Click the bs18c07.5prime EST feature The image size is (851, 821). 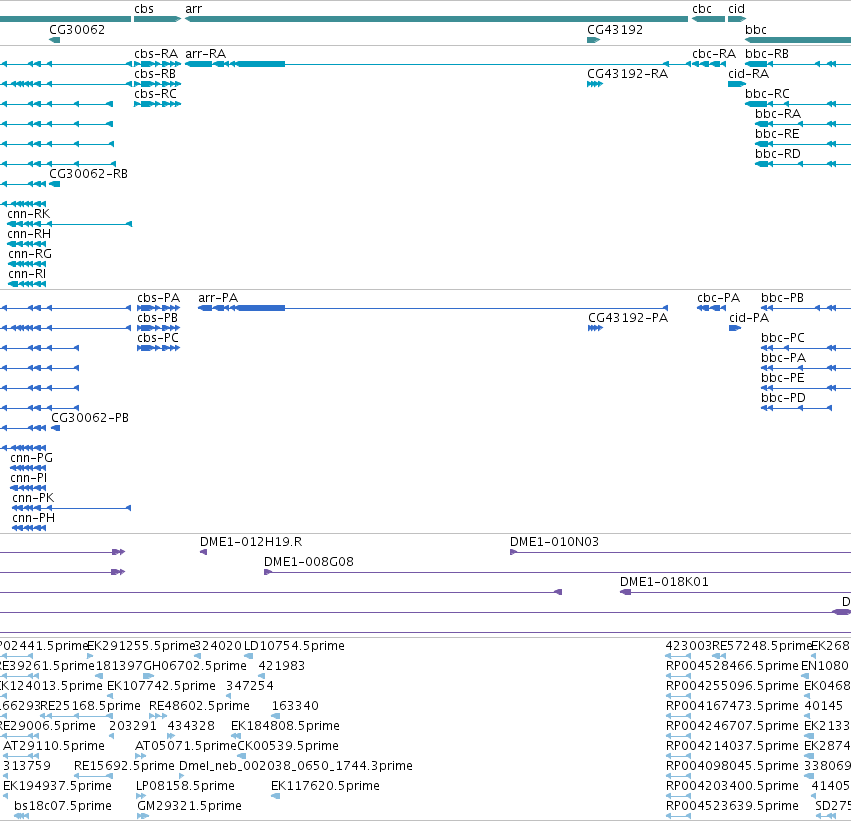(21, 816)
